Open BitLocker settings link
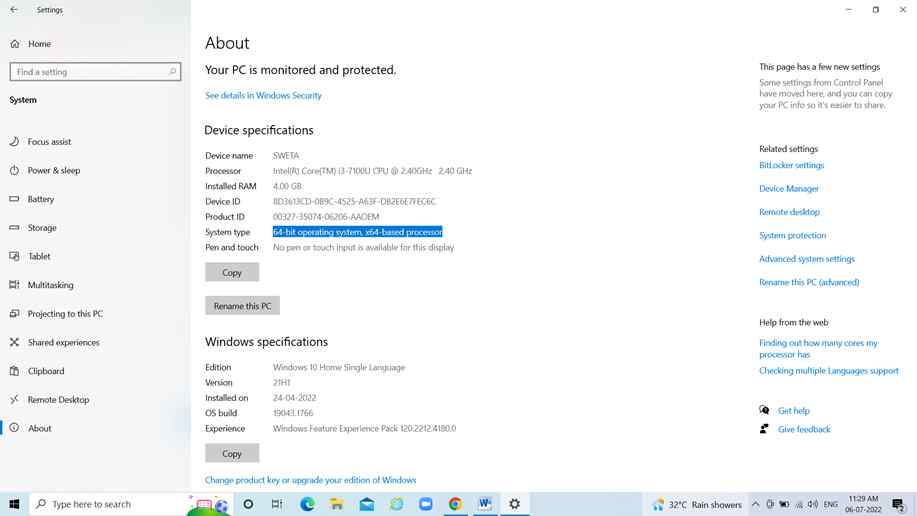Image resolution: width=917 pixels, height=516 pixels. click(x=791, y=166)
